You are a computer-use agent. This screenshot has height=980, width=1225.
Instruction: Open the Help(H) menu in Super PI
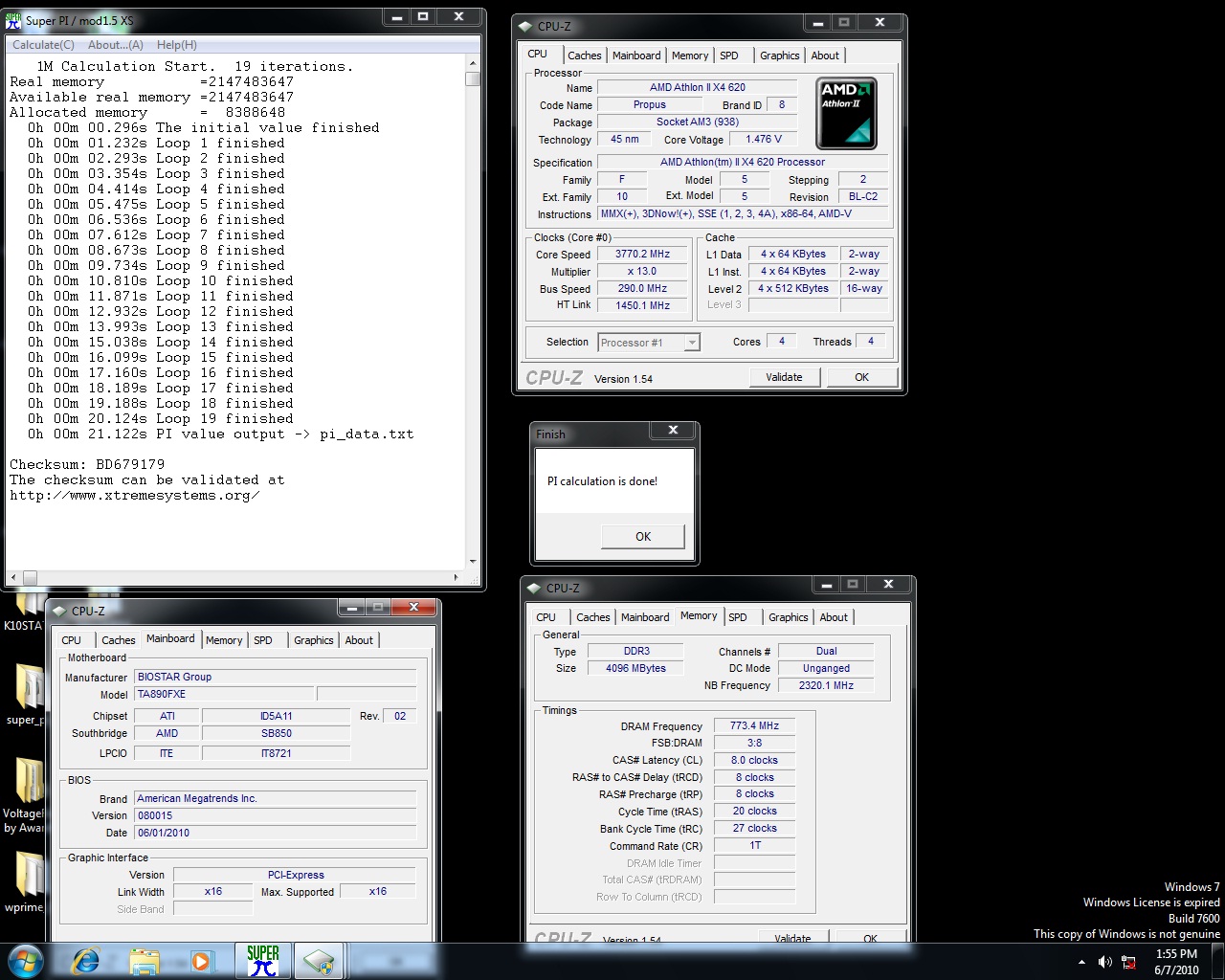click(176, 45)
